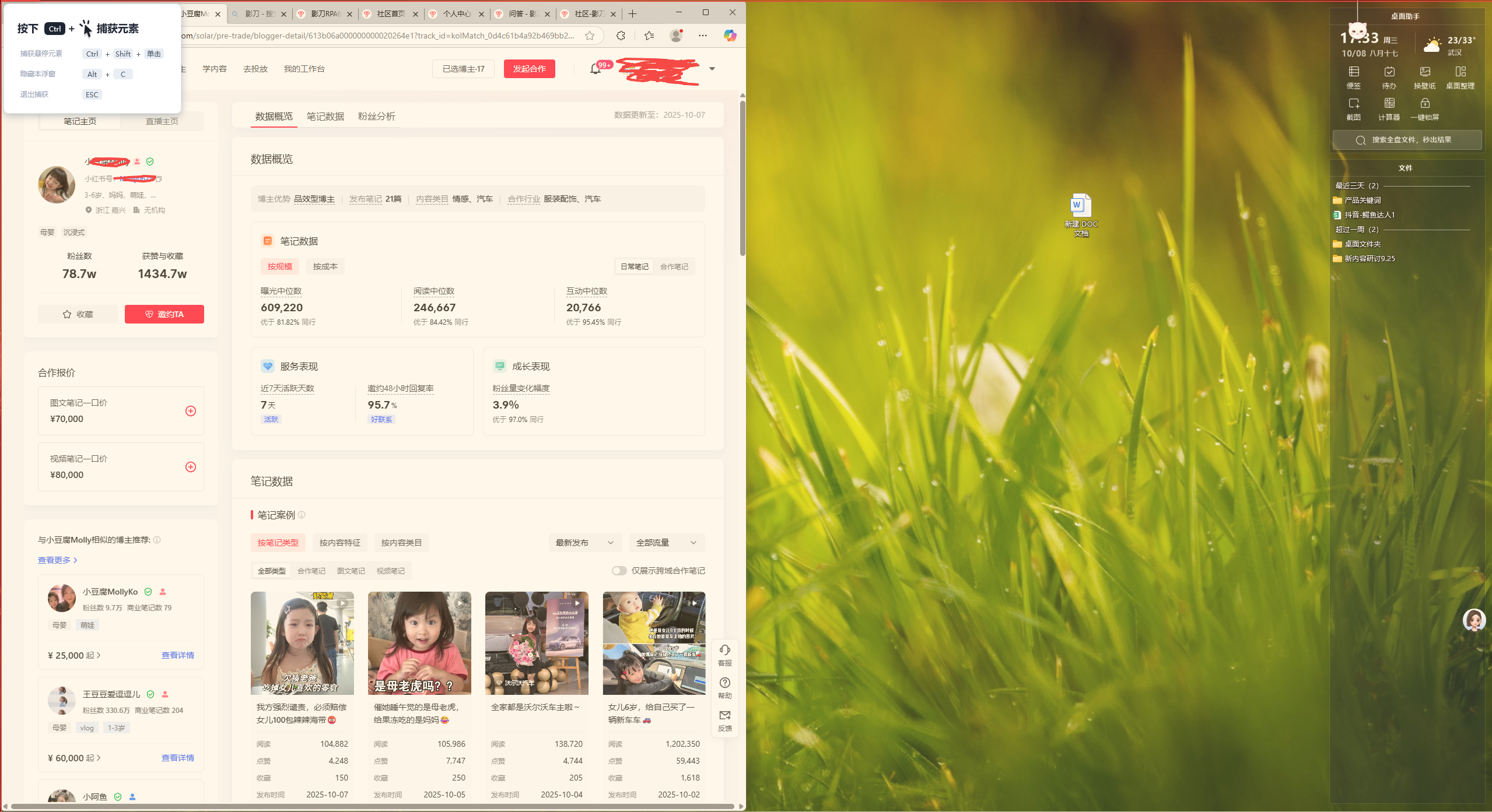Click the favorite star in the address bar
This screenshot has width=1492, height=812.
click(x=590, y=36)
